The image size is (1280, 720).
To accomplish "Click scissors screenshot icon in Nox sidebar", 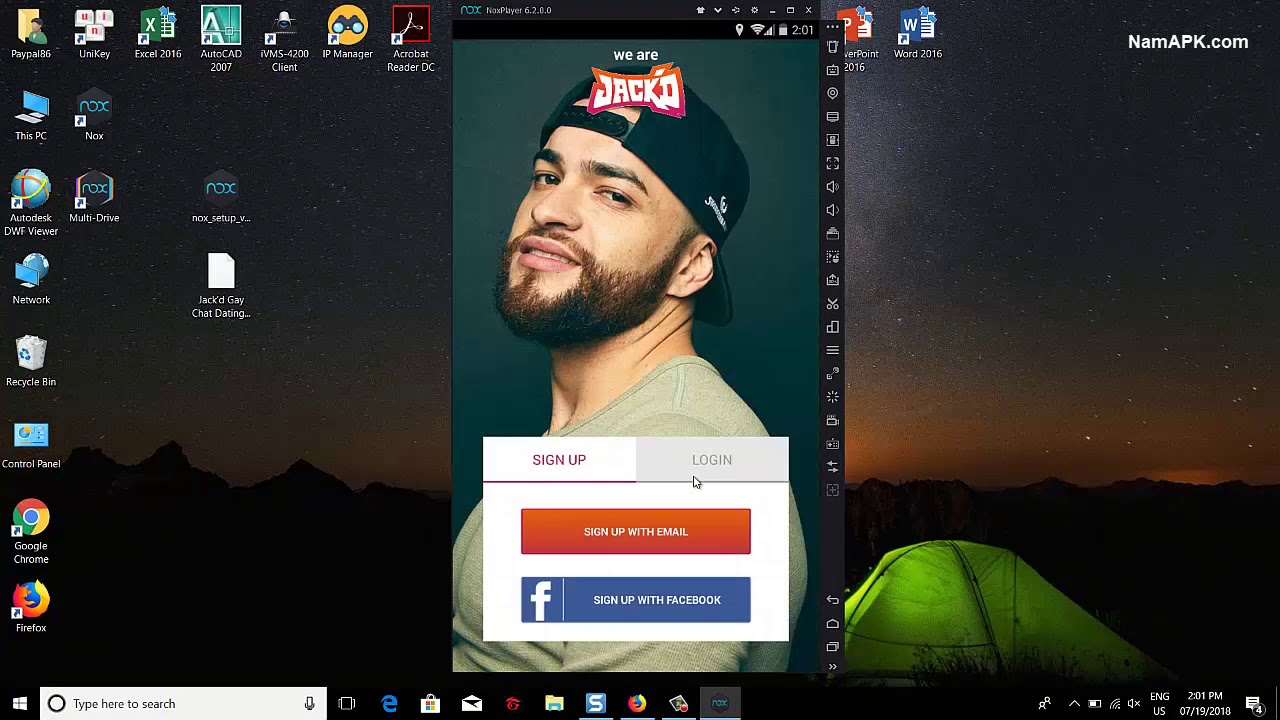I will [x=832, y=304].
